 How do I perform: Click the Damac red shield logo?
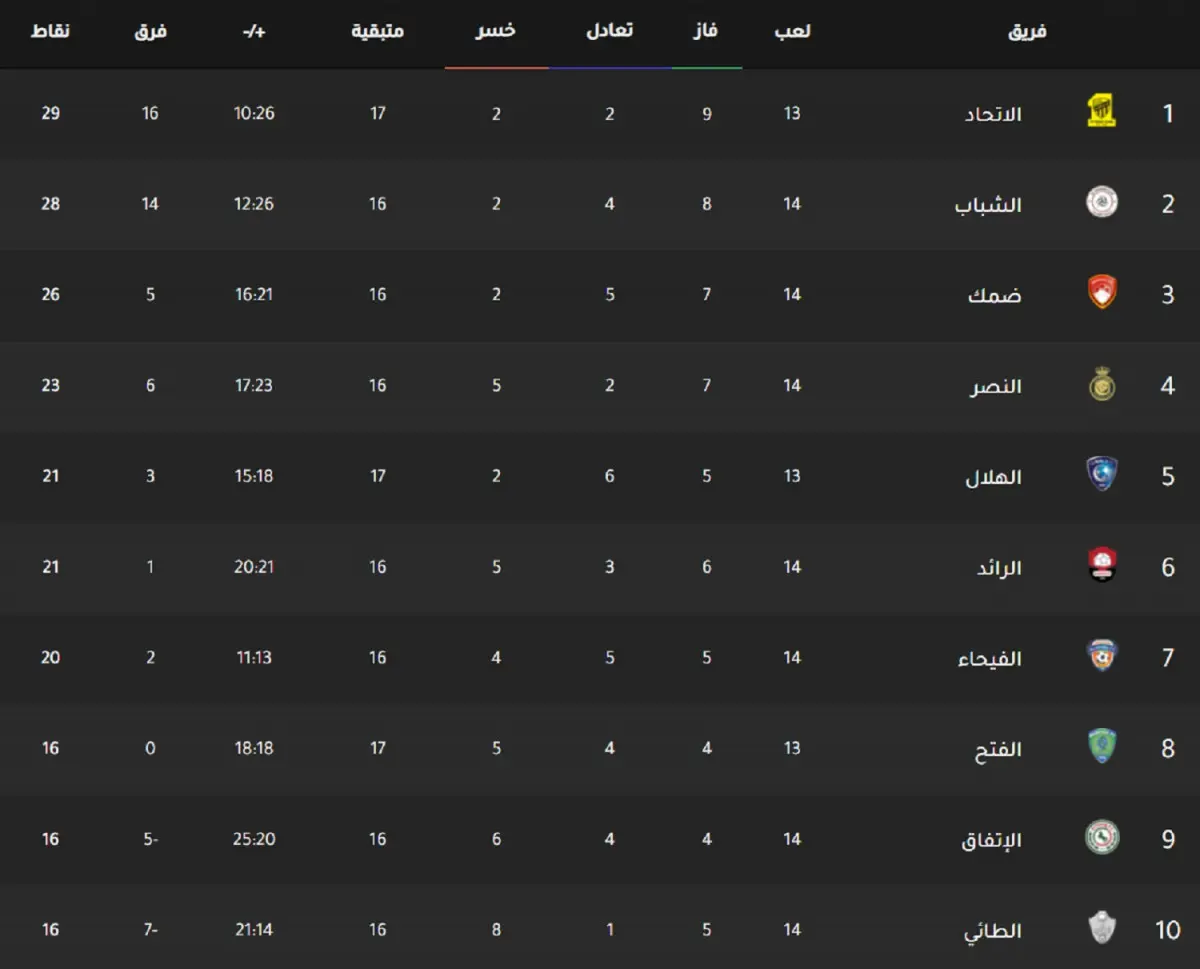(x=1101, y=293)
